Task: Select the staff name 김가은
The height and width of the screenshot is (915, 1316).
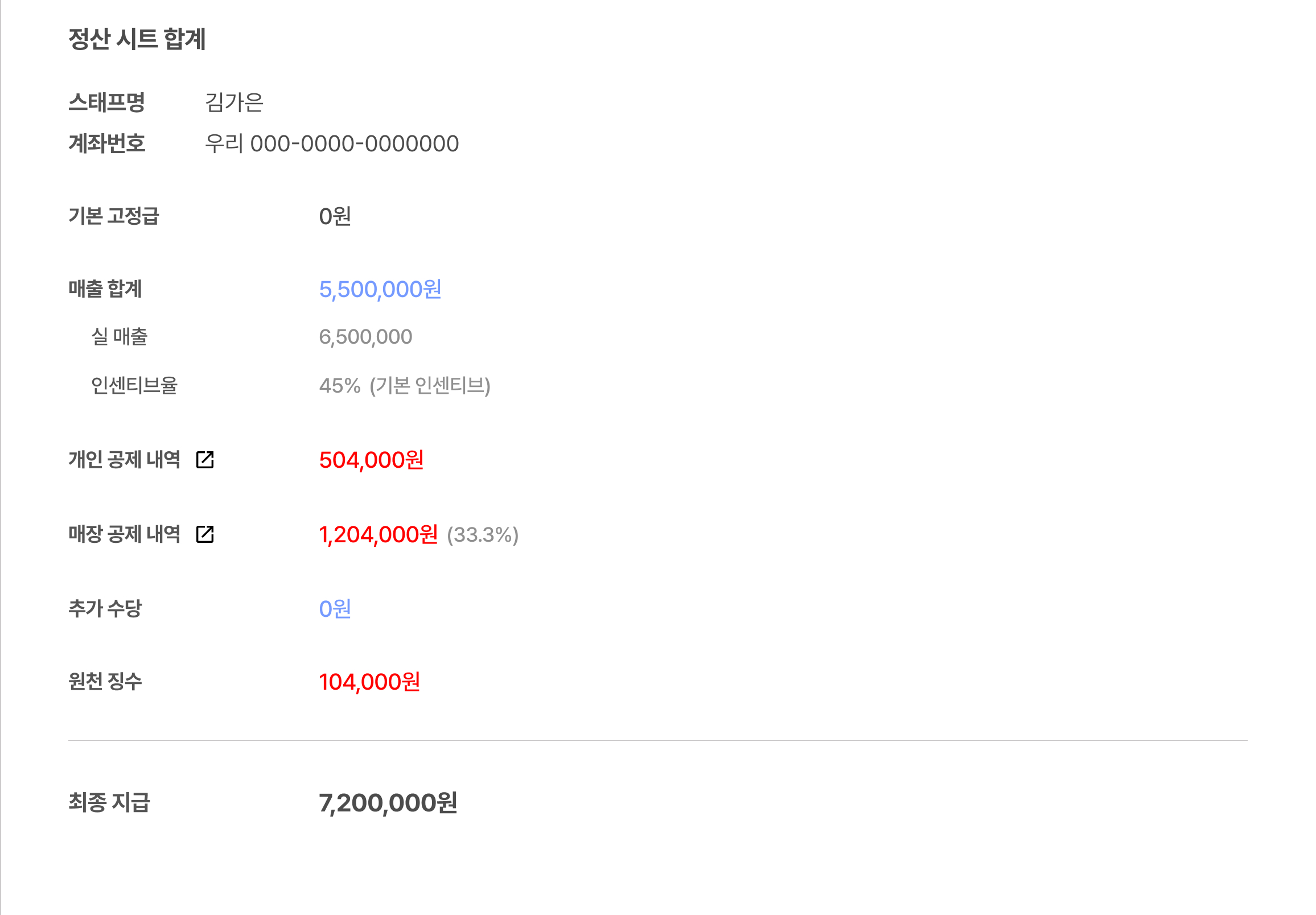Action: tap(235, 102)
